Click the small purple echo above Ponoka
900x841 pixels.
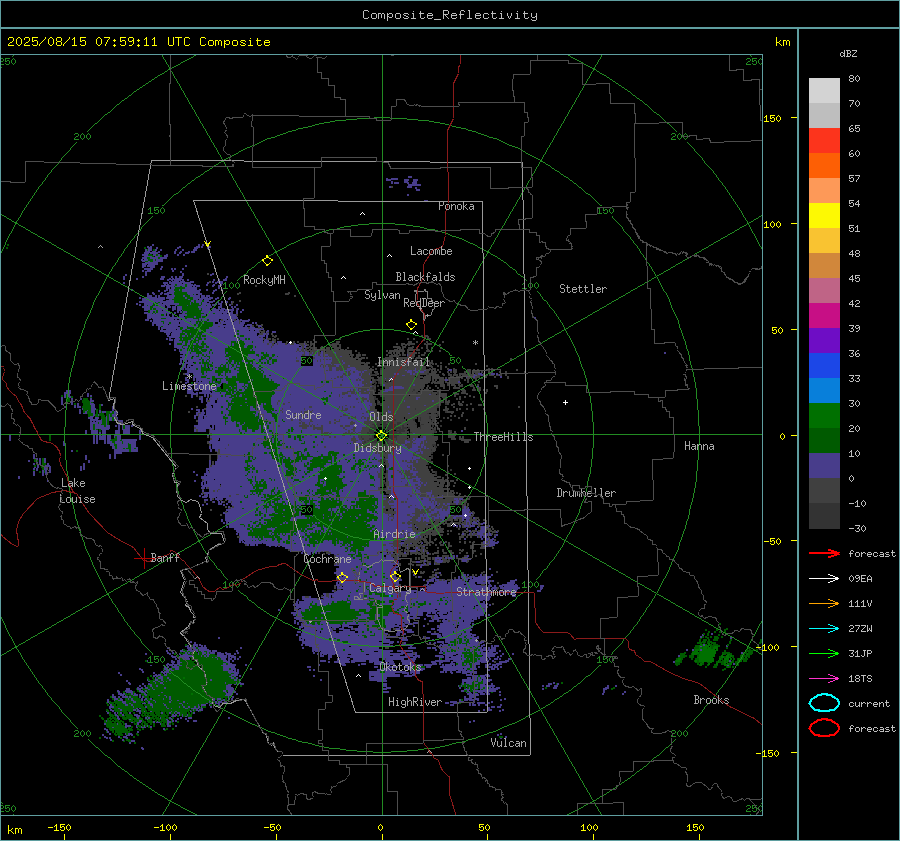click(x=404, y=183)
